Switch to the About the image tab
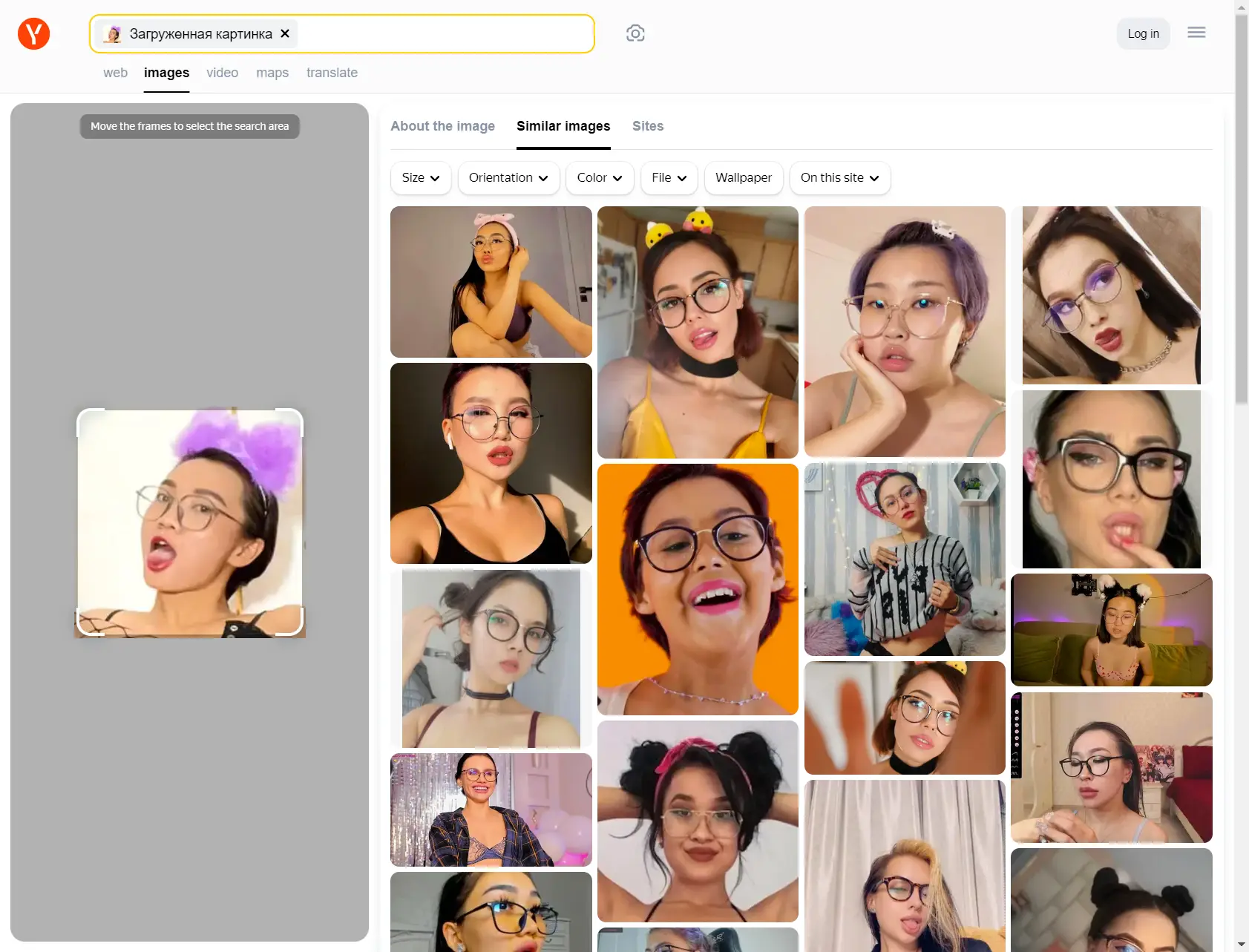 (442, 126)
